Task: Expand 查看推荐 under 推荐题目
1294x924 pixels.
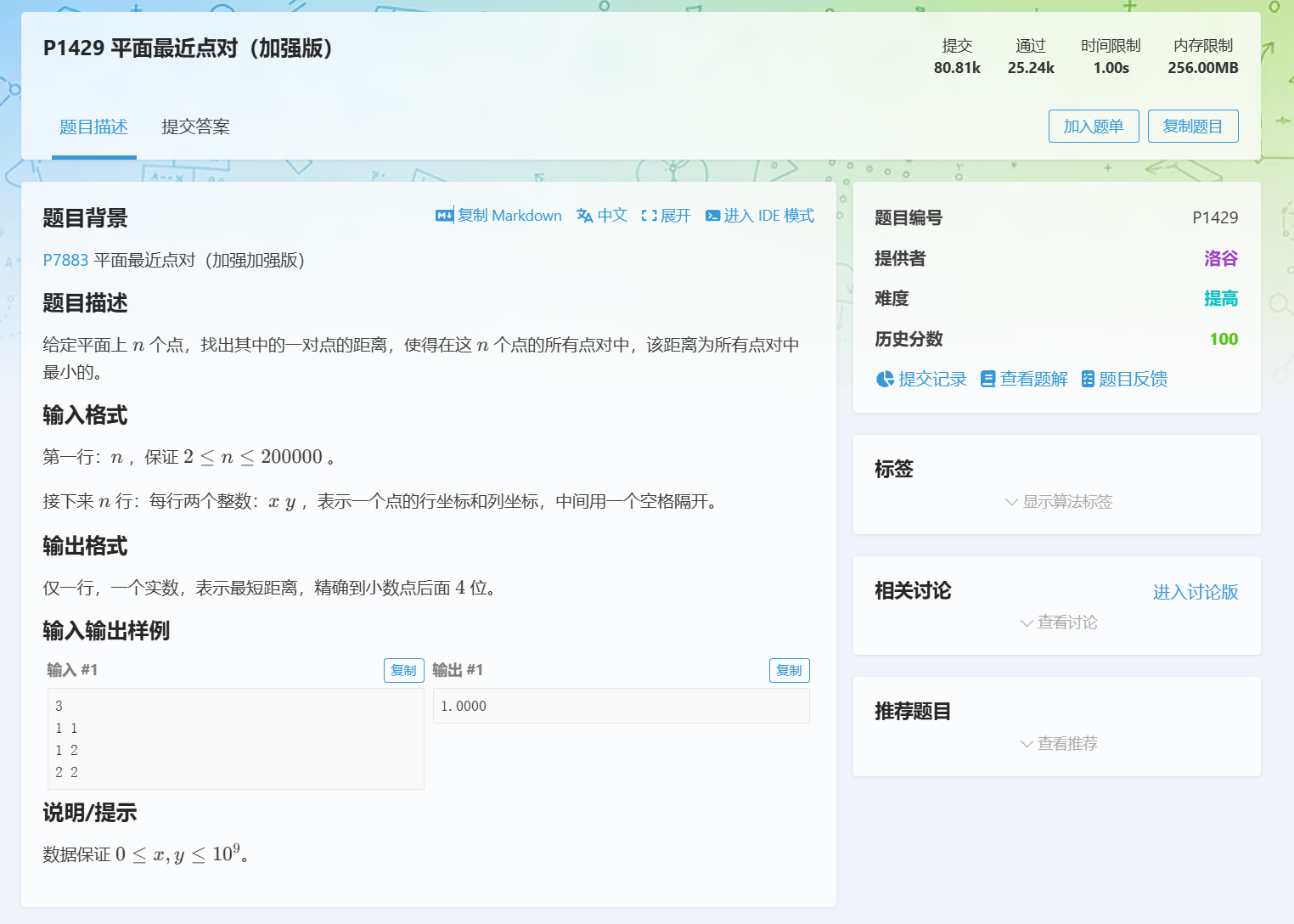Action: click(1058, 744)
